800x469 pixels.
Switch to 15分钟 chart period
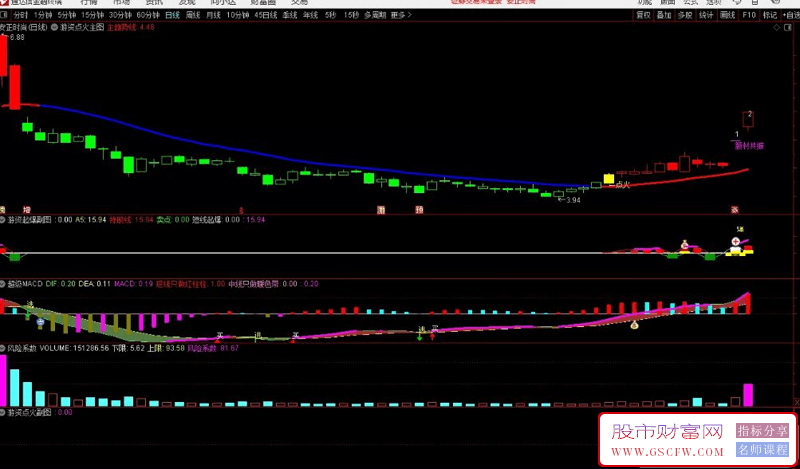[92, 15]
